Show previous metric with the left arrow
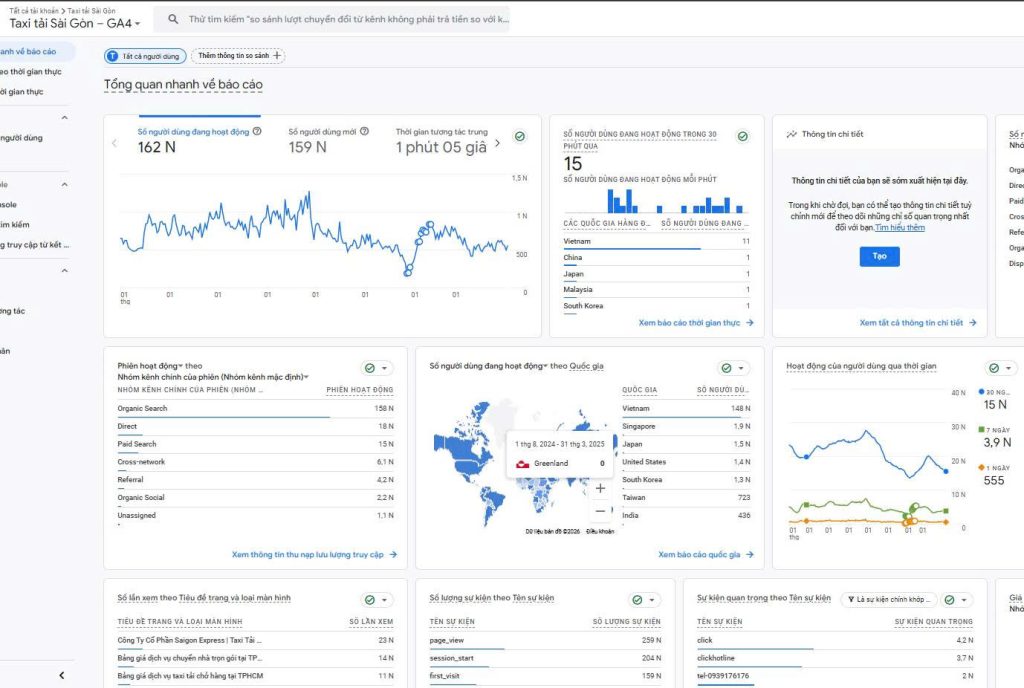This screenshot has width=1024, height=688. click(114, 143)
